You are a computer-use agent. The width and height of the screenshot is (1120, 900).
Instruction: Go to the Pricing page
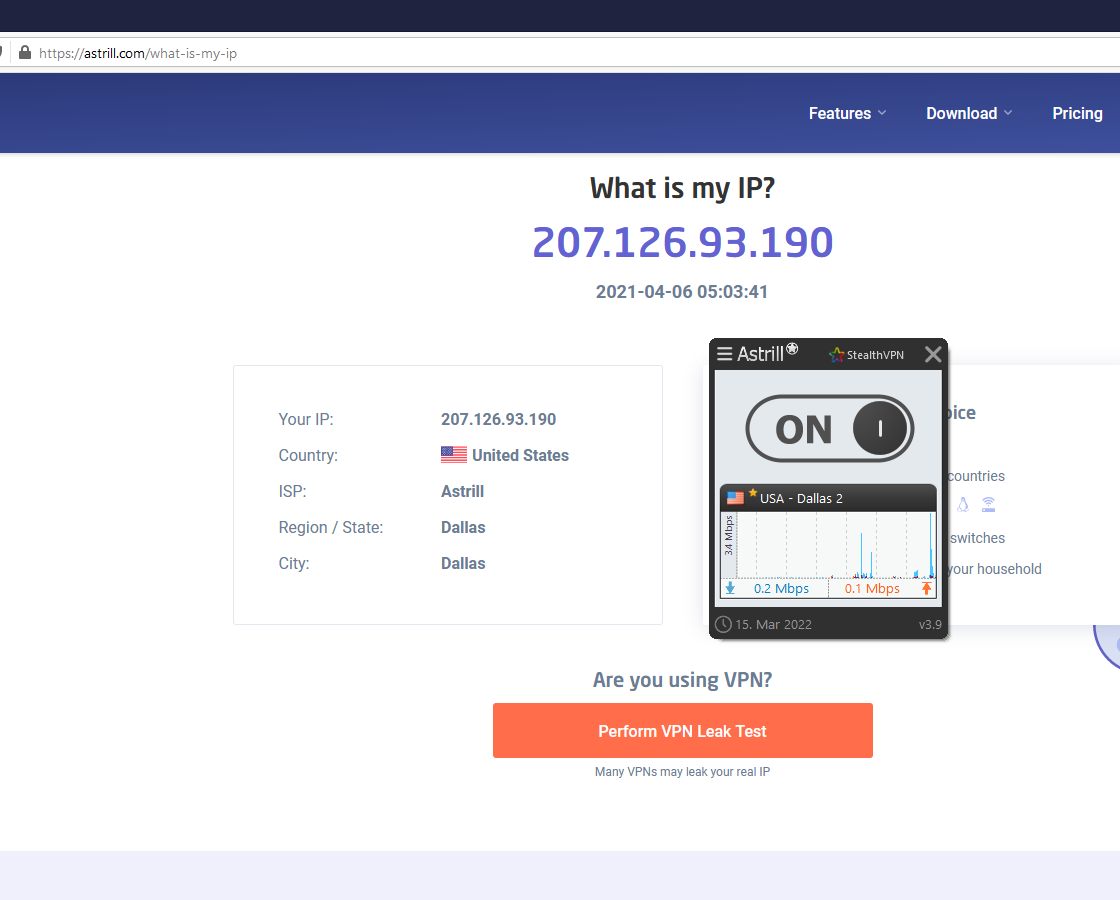coord(1077,114)
